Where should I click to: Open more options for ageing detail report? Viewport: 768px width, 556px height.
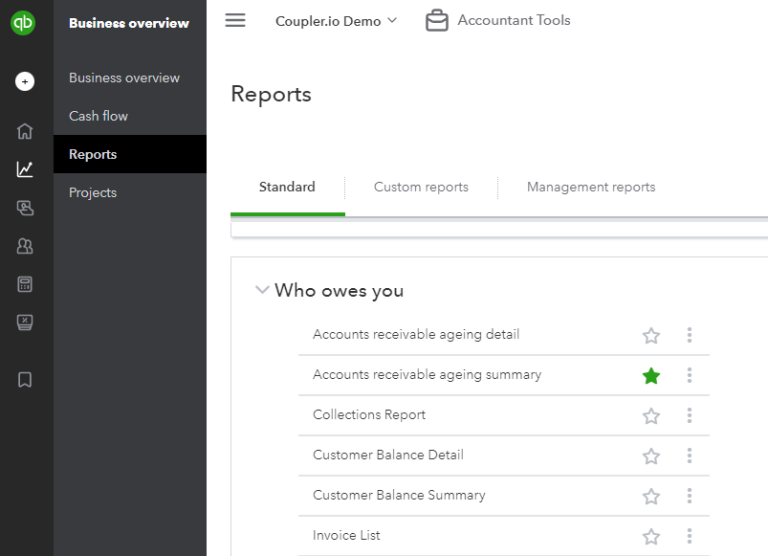689,335
